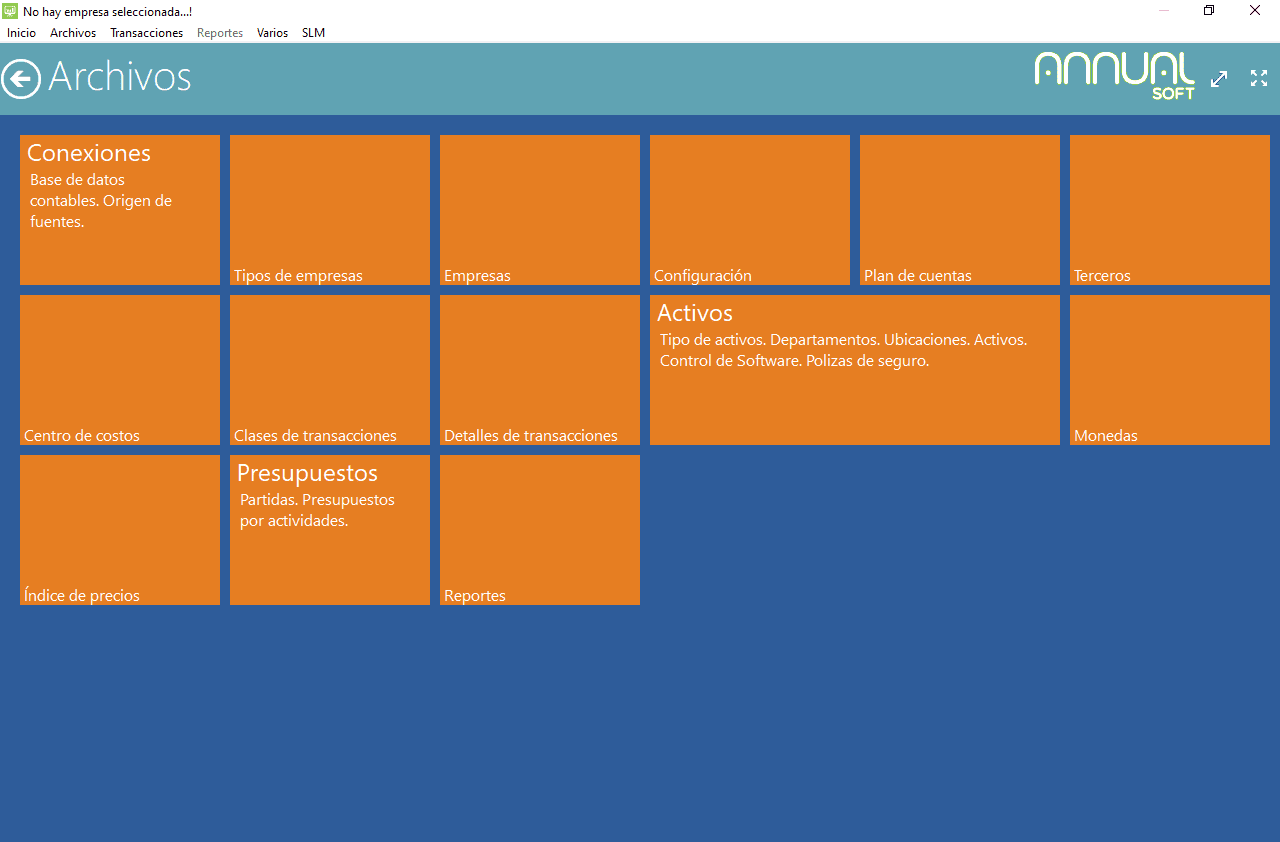Open the SLM menu
The width and height of the screenshot is (1280, 842).
313,33
